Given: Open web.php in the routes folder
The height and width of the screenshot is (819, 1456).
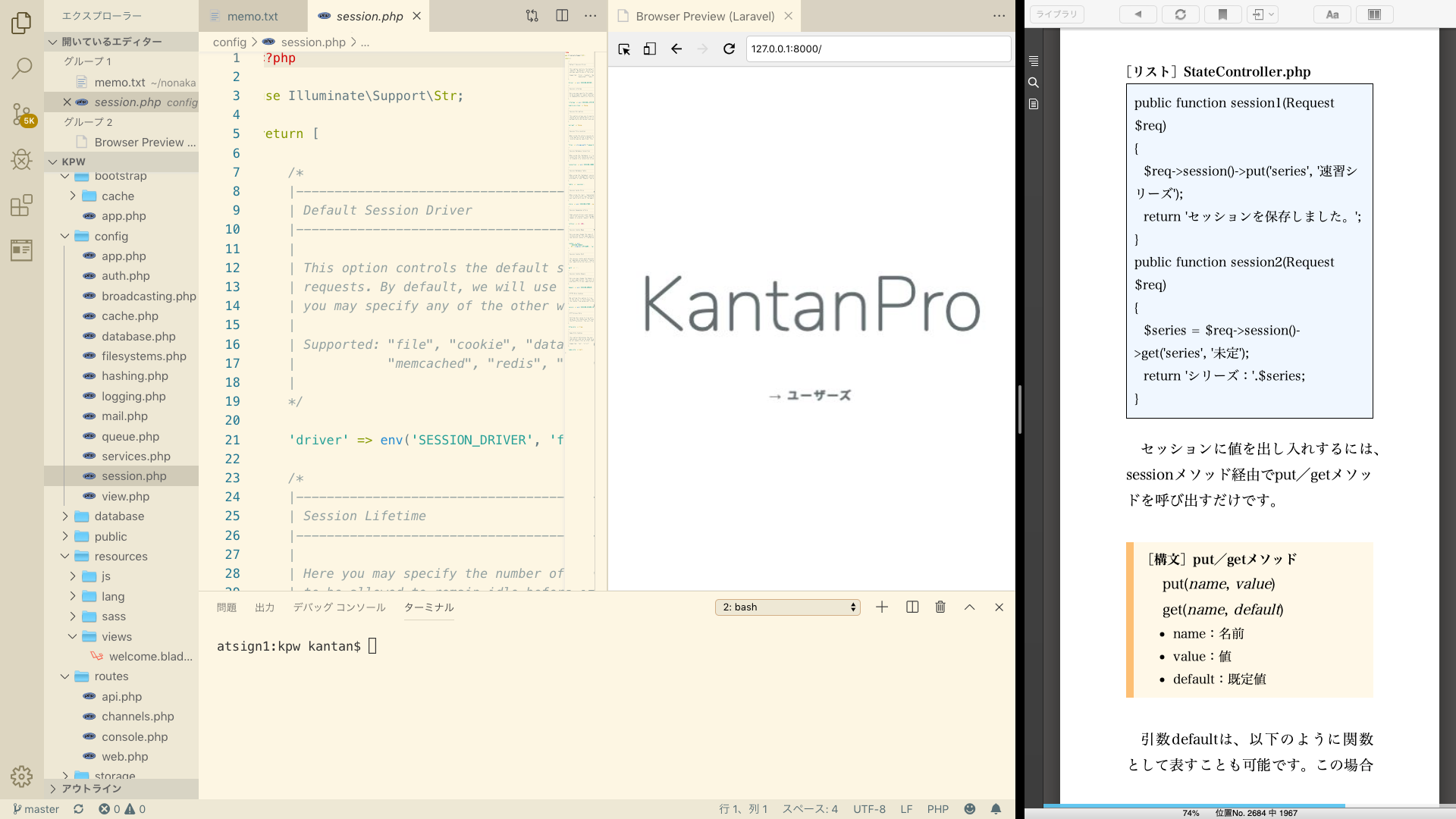Looking at the screenshot, I should tap(125, 756).
